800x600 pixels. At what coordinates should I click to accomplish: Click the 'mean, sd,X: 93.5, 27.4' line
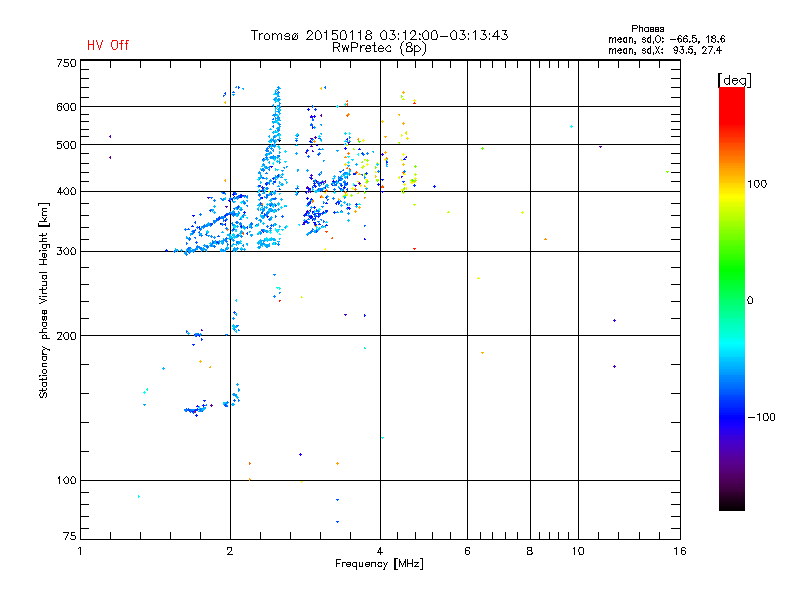tap(665, 50)
